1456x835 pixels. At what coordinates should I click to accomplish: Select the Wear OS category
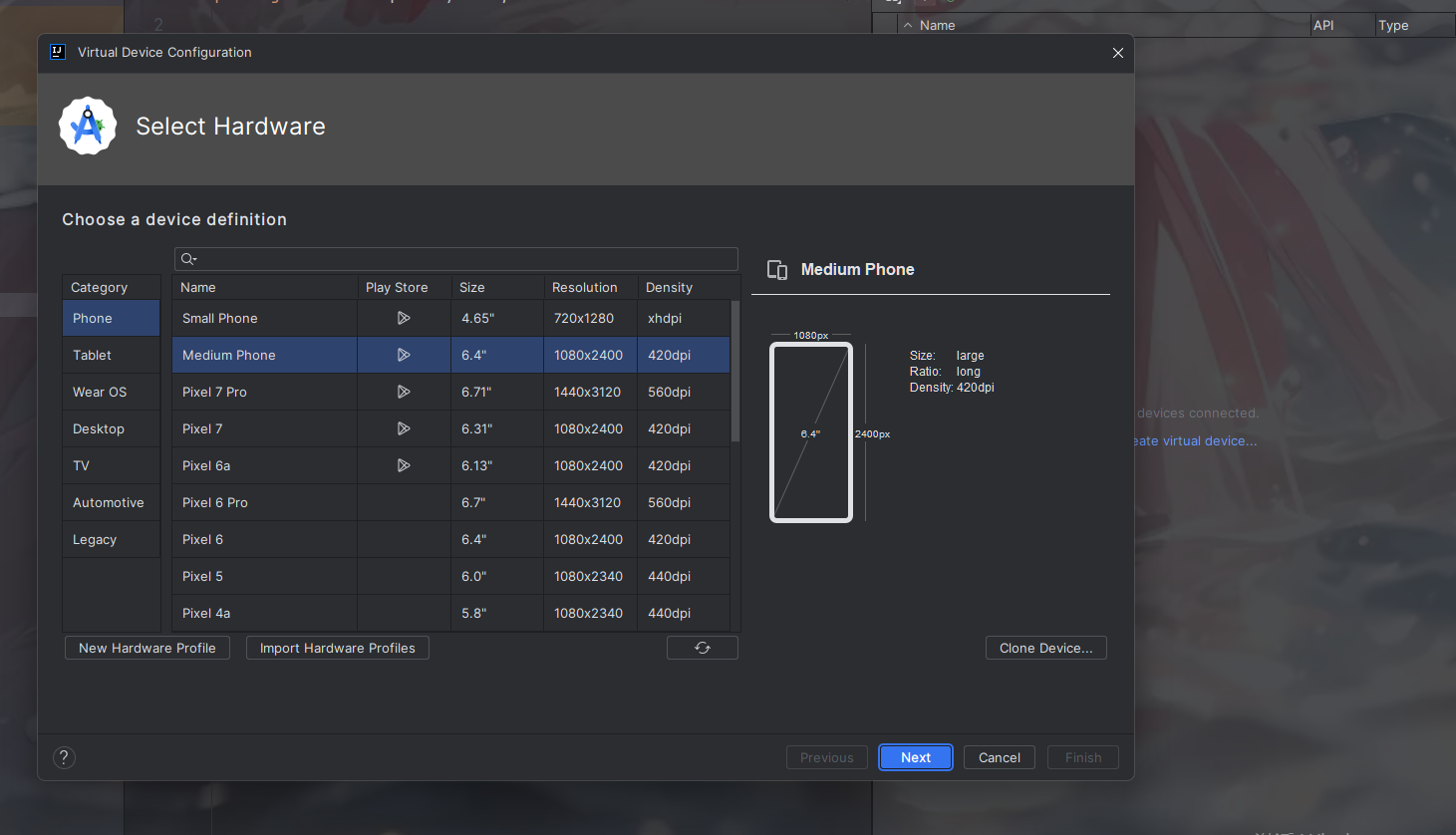(x=111, y=392)
